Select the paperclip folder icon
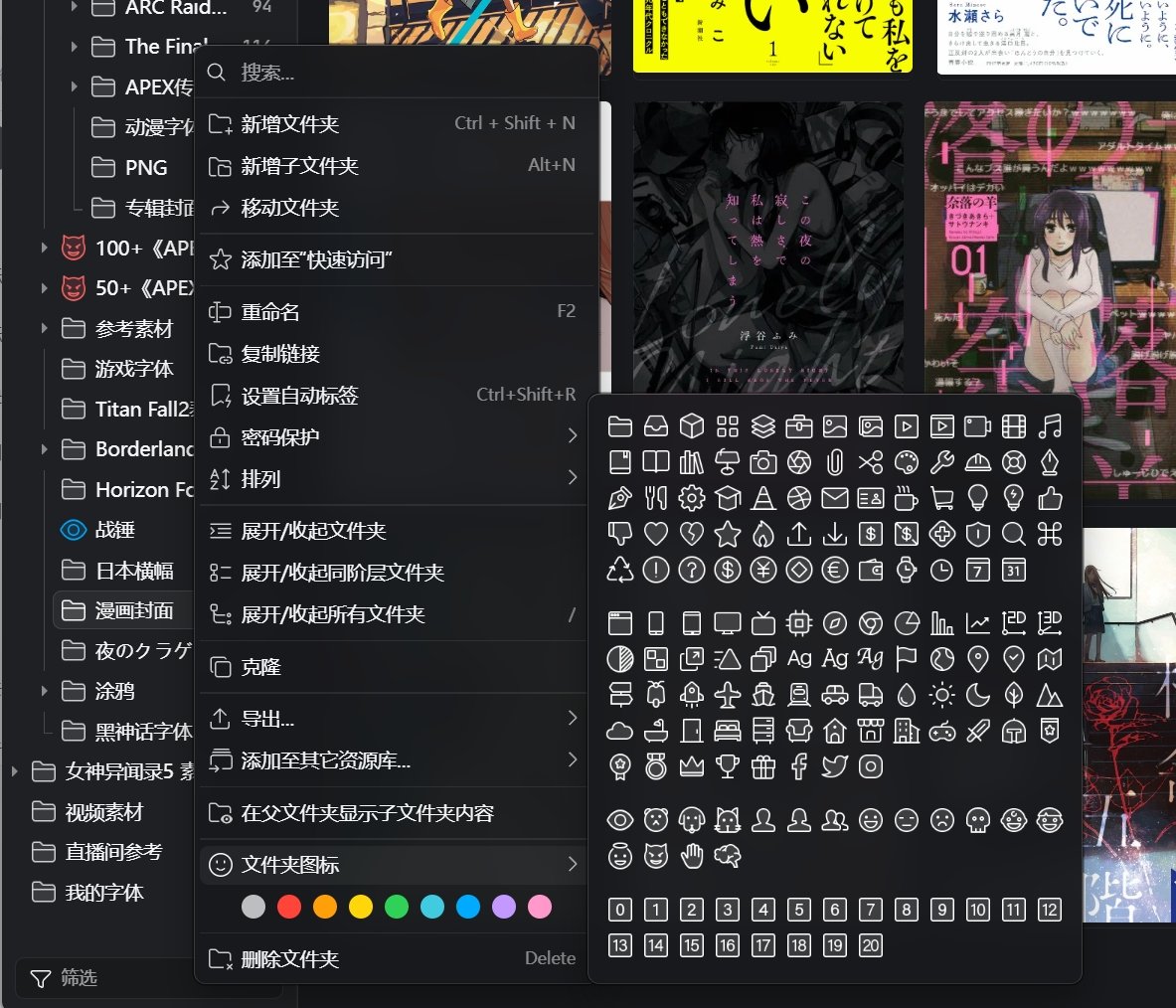The height and width of the screenshot is (1008, 1176). pyautogui.click(x=835, y=462)
